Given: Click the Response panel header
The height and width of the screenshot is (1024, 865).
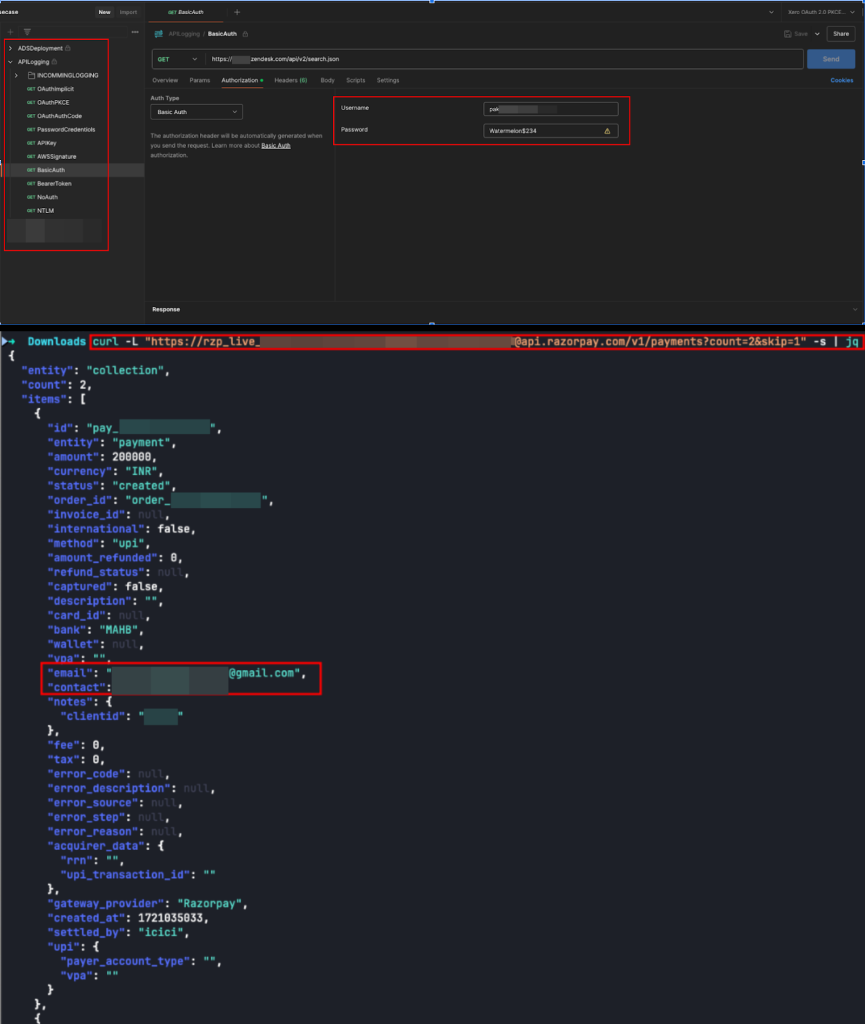Looking at the screenshot, I should point(166,310).
